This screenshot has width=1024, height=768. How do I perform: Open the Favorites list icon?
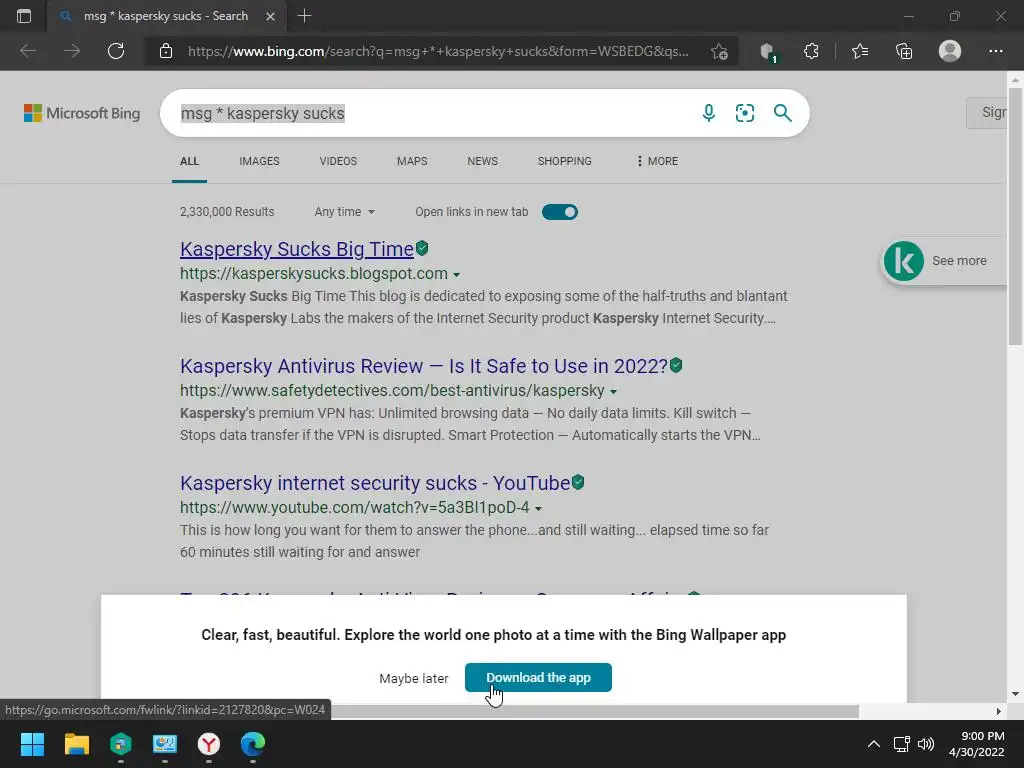(860, 51)
